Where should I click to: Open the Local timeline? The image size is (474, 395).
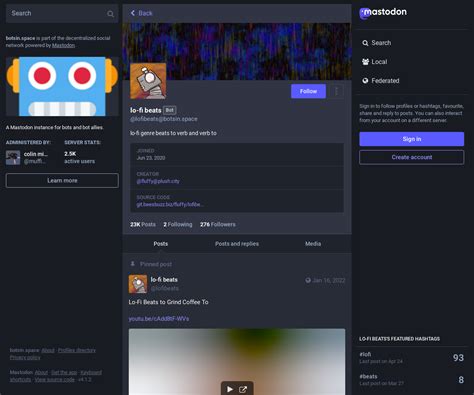[375, 62]
